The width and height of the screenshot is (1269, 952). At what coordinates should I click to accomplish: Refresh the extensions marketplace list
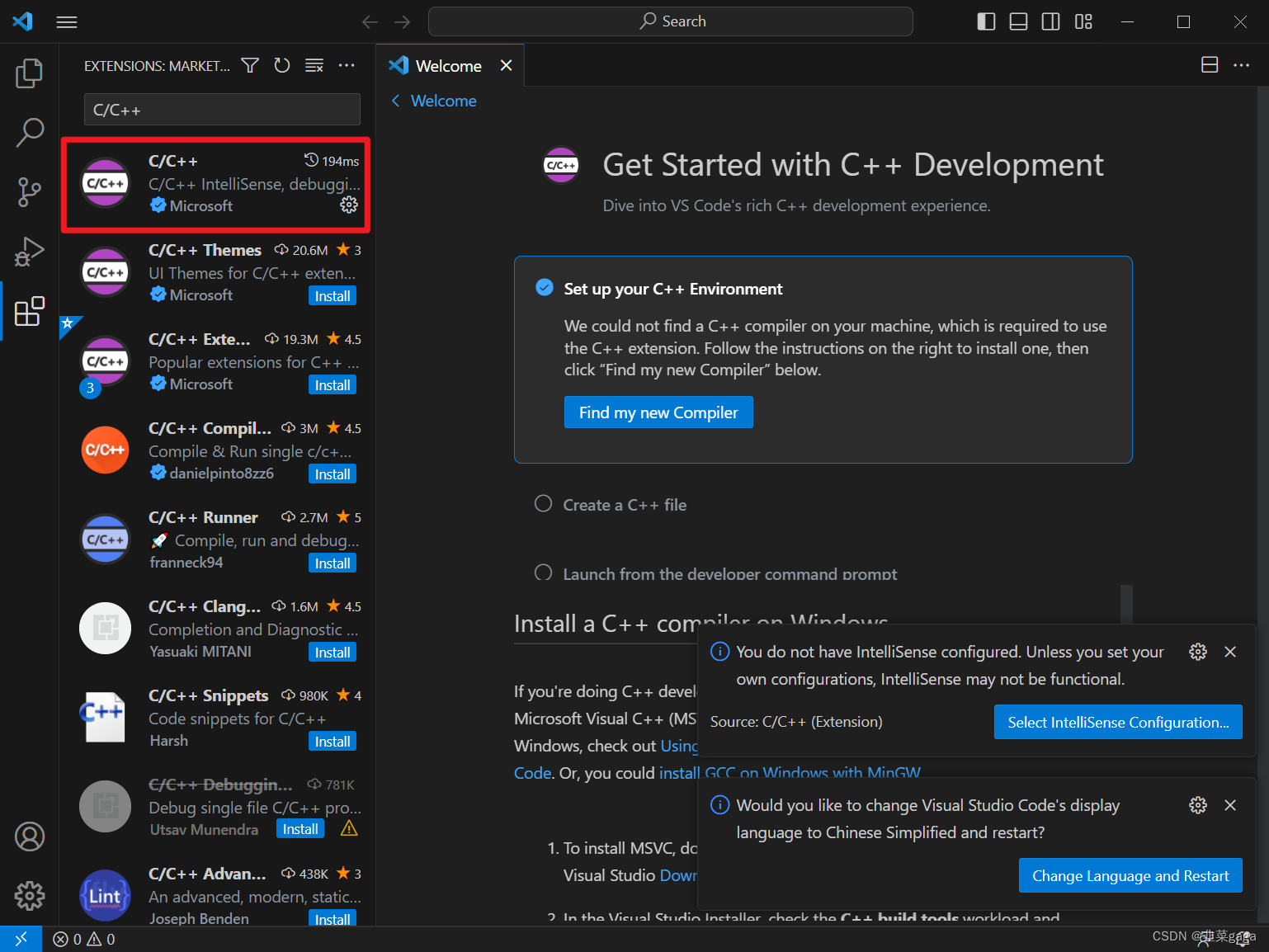click(282, 65)
